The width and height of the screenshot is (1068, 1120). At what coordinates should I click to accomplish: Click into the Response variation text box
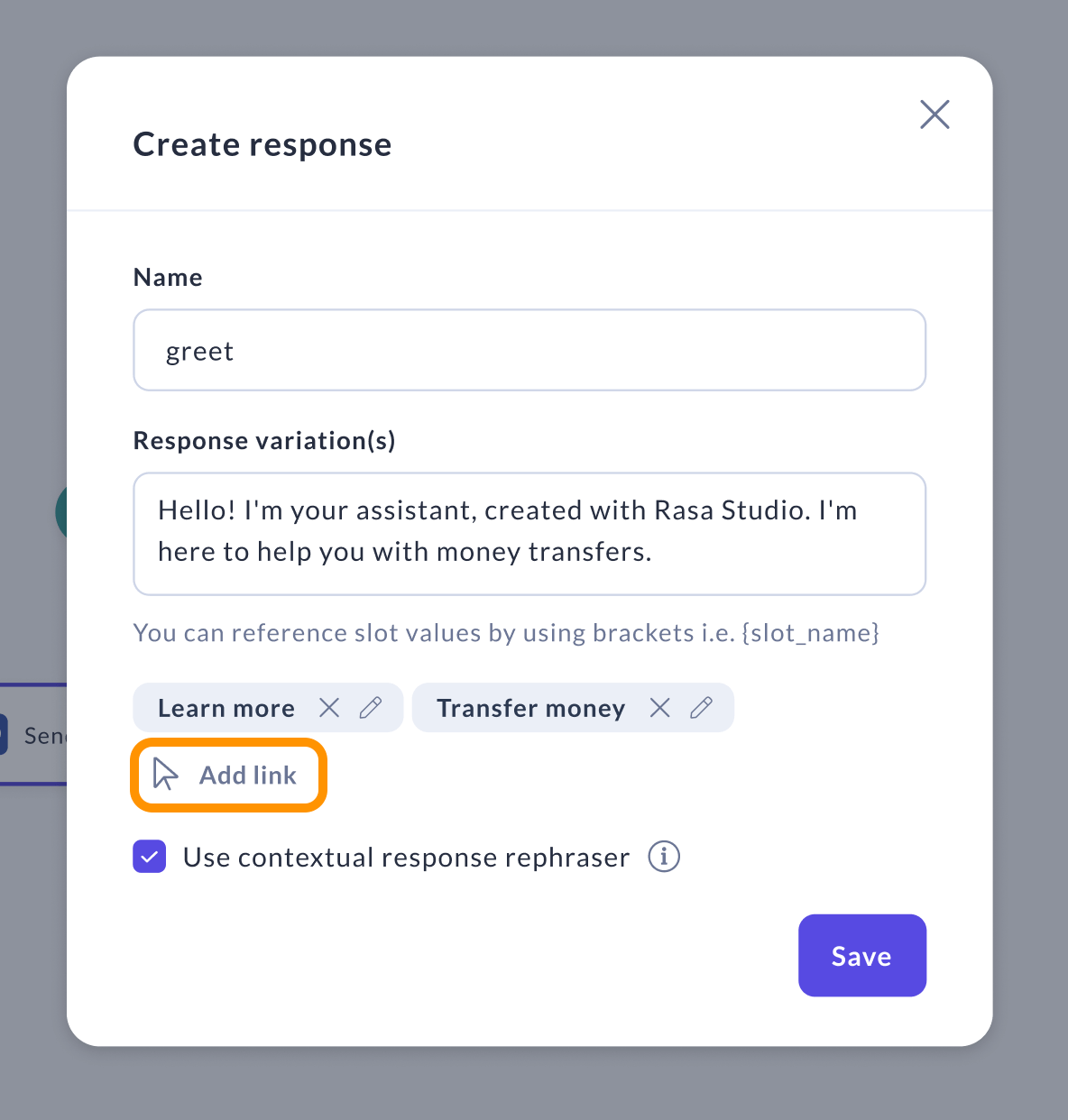click(x=529, y=534)
